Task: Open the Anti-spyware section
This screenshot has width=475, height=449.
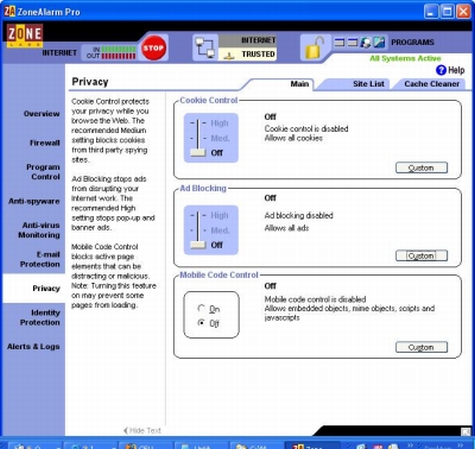Action: [x=34, y=201]
